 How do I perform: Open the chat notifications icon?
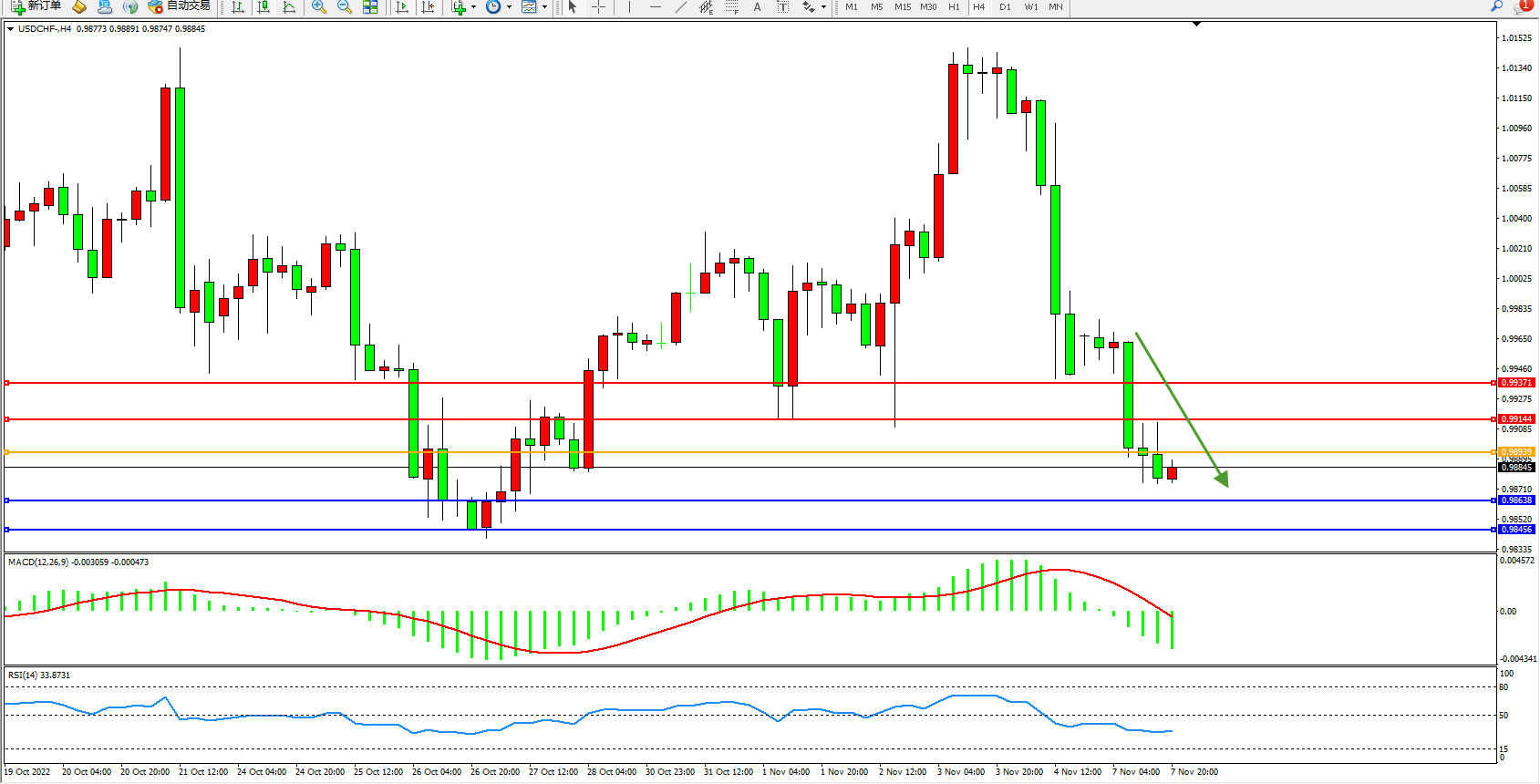pos(1521,6)
